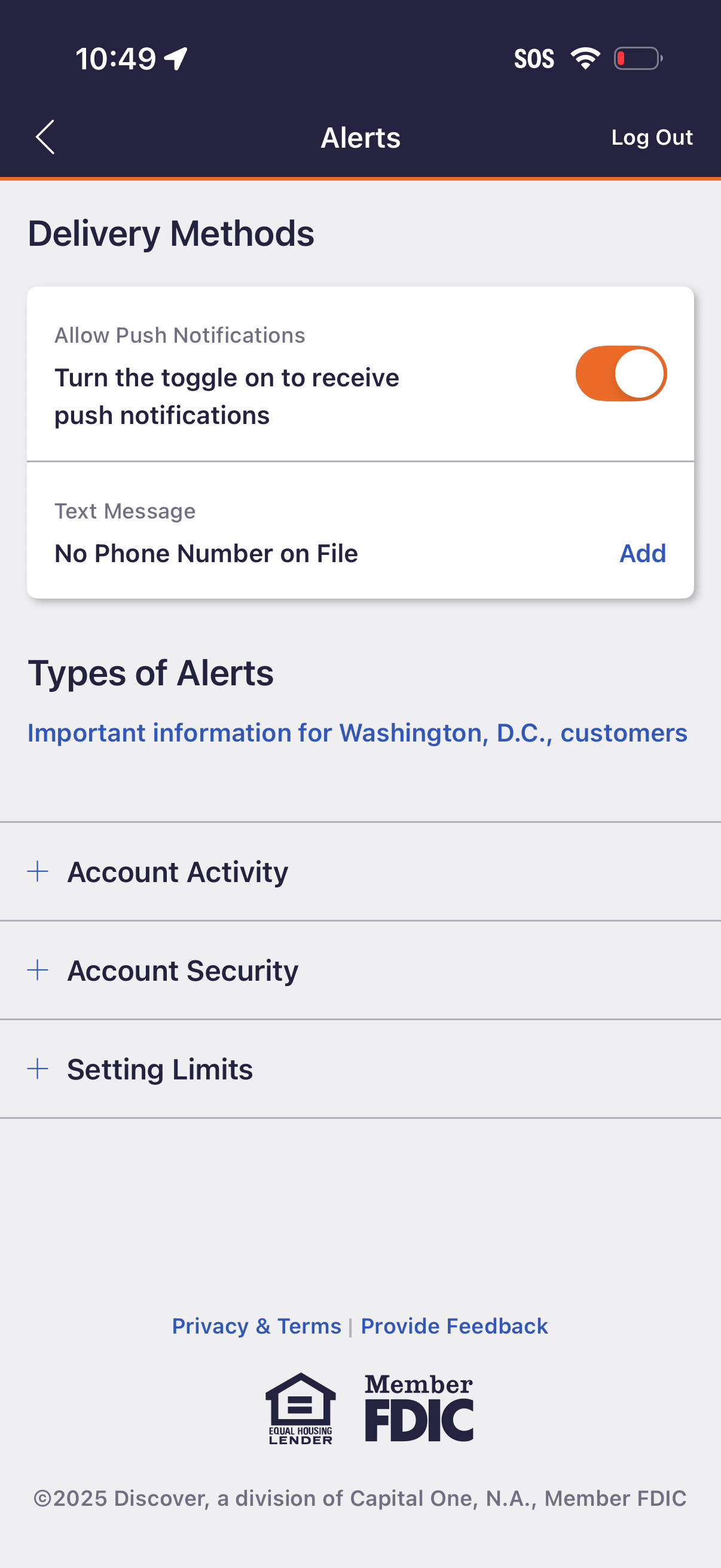Tap the Alerts page title

(x=360, y=138)
